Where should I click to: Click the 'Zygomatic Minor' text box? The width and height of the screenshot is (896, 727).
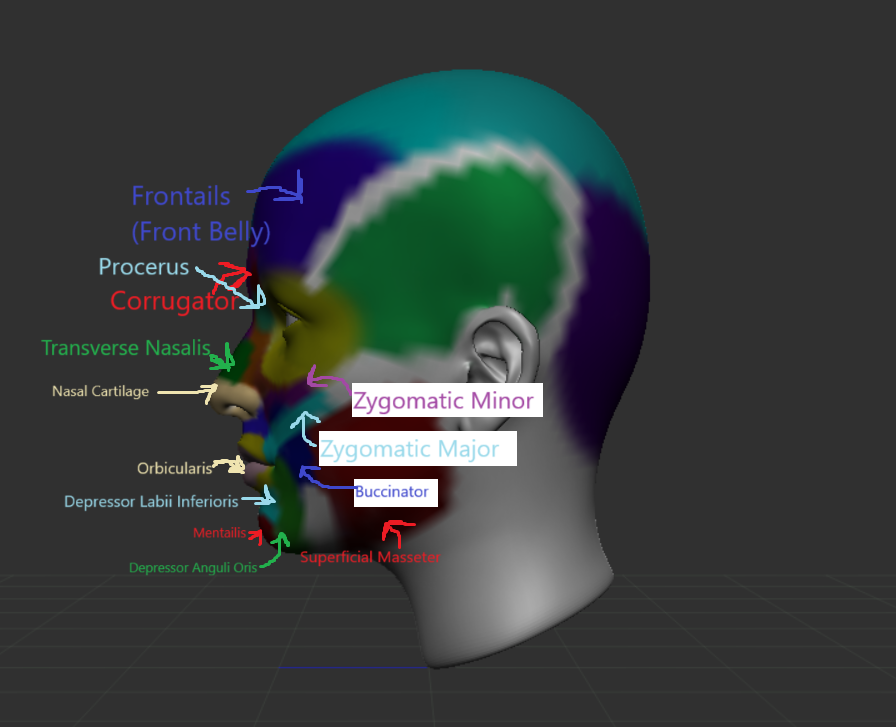pyautogui.click(x=447, y=400)
